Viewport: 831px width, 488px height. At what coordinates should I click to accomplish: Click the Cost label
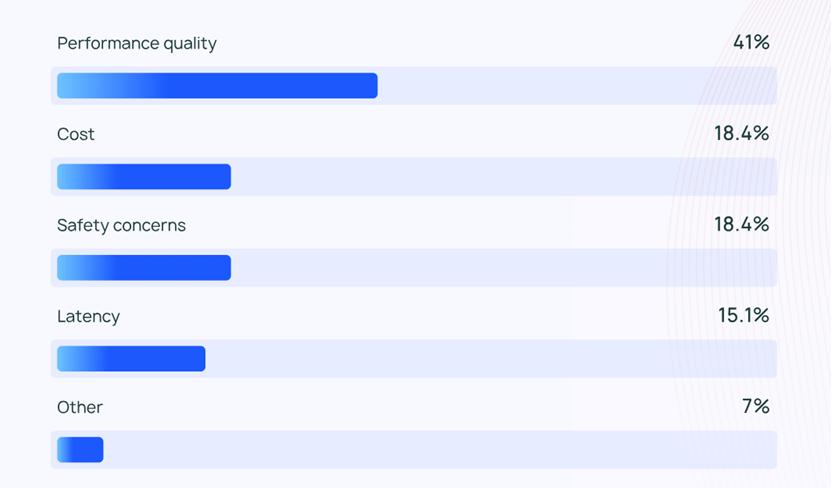pyautogui.click(x=76, y=135)
